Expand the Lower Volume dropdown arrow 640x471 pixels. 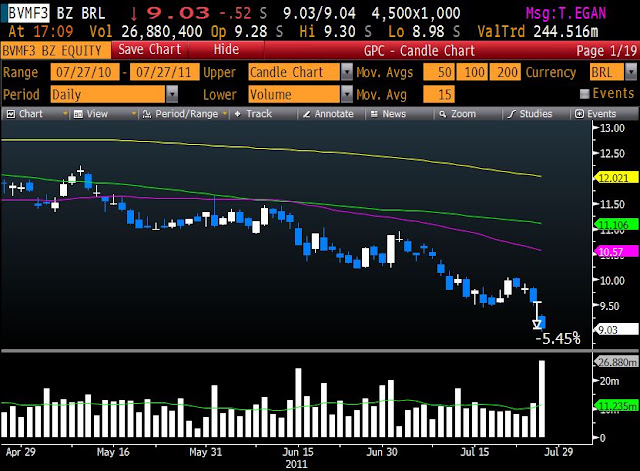coord(347,94)
